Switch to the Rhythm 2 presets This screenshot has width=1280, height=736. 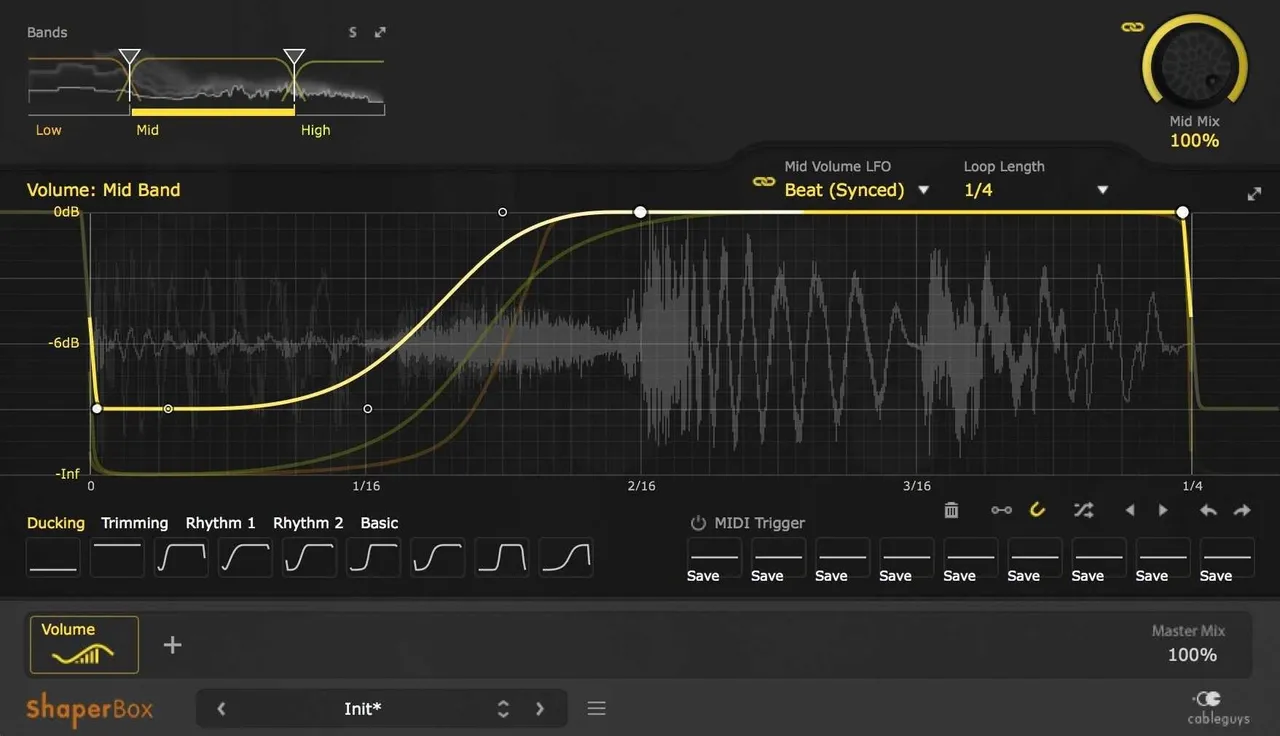point(308,523)
